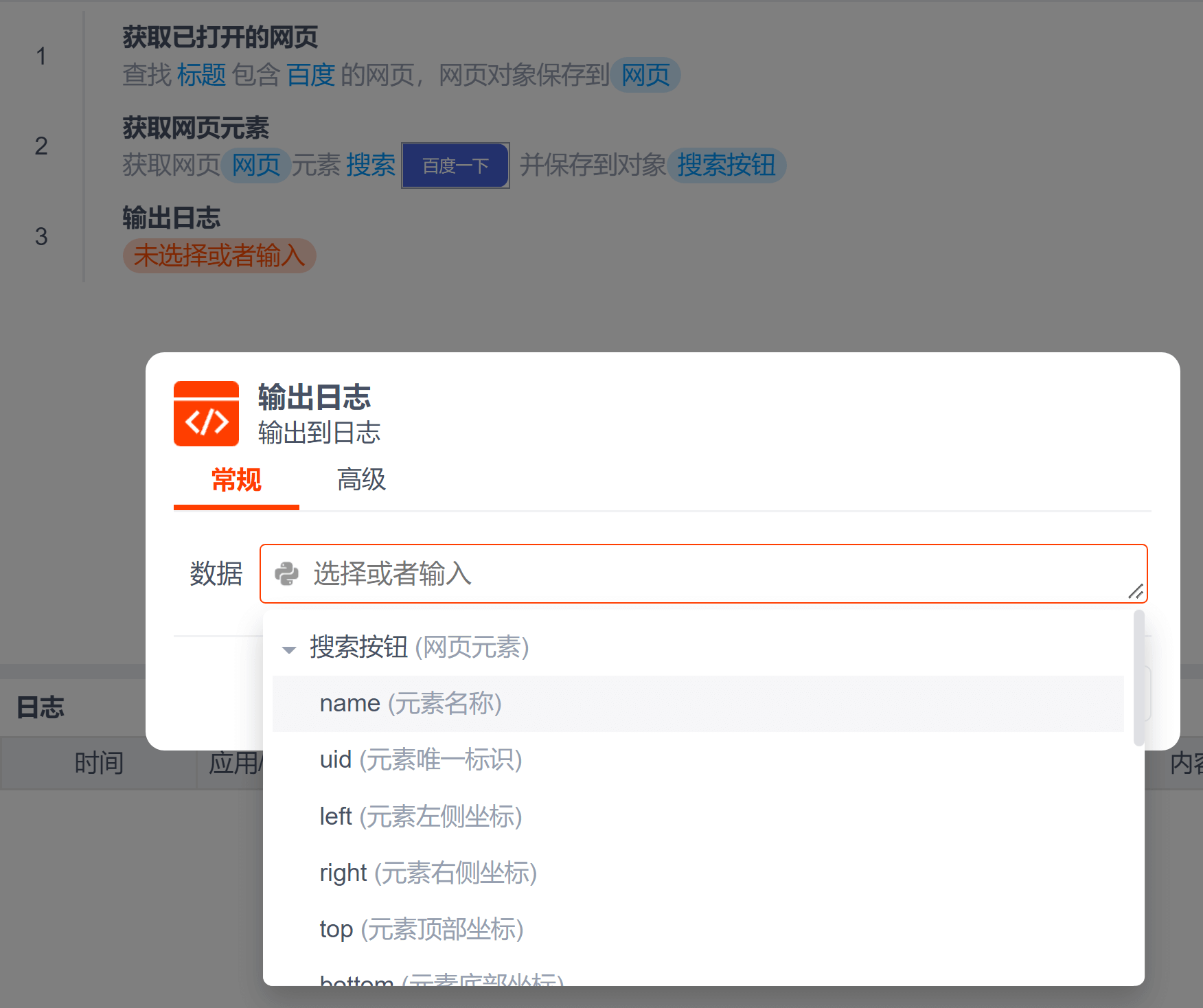
Task: Select the 常规 tab
Action: (236, 480)
